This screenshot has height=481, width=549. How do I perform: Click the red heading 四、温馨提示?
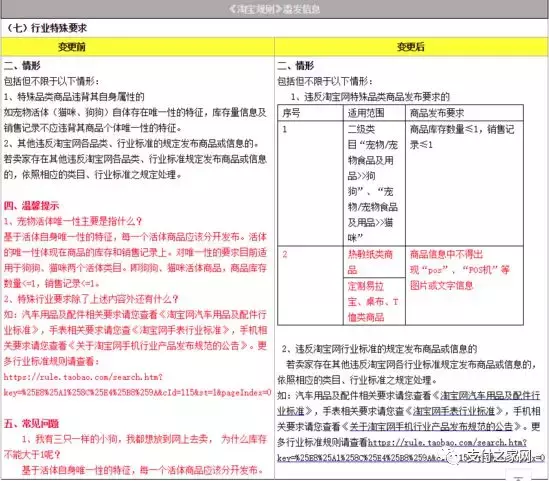(x=32, y=205)
